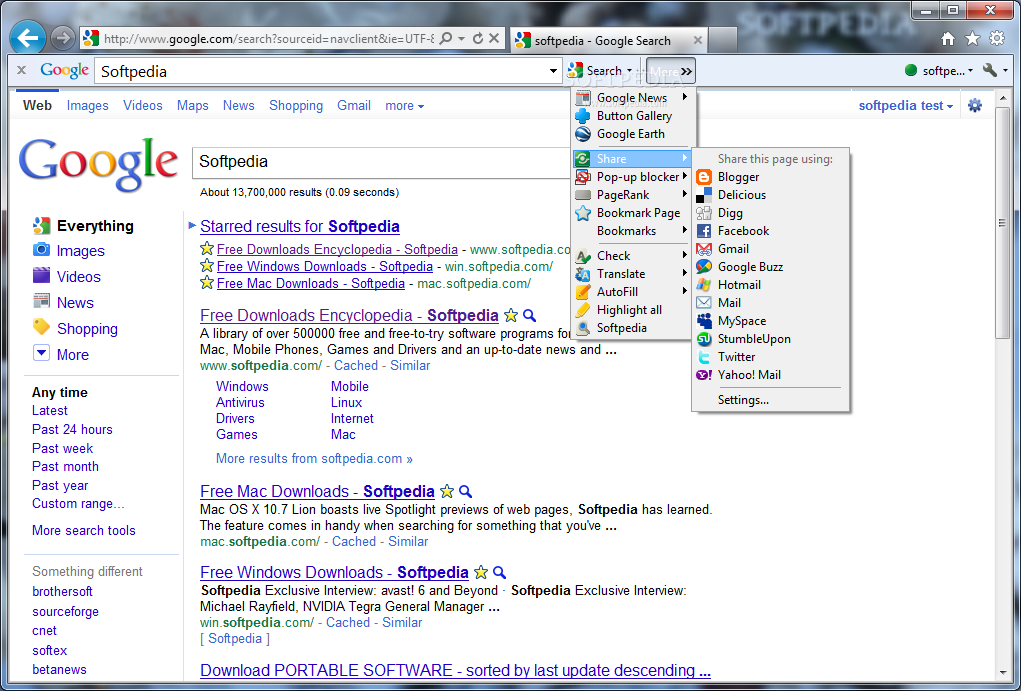Image resolution: width=1021 pixels, height=691 pixels.
Task: Open the Translate submenu
Action: click(630, 274)
